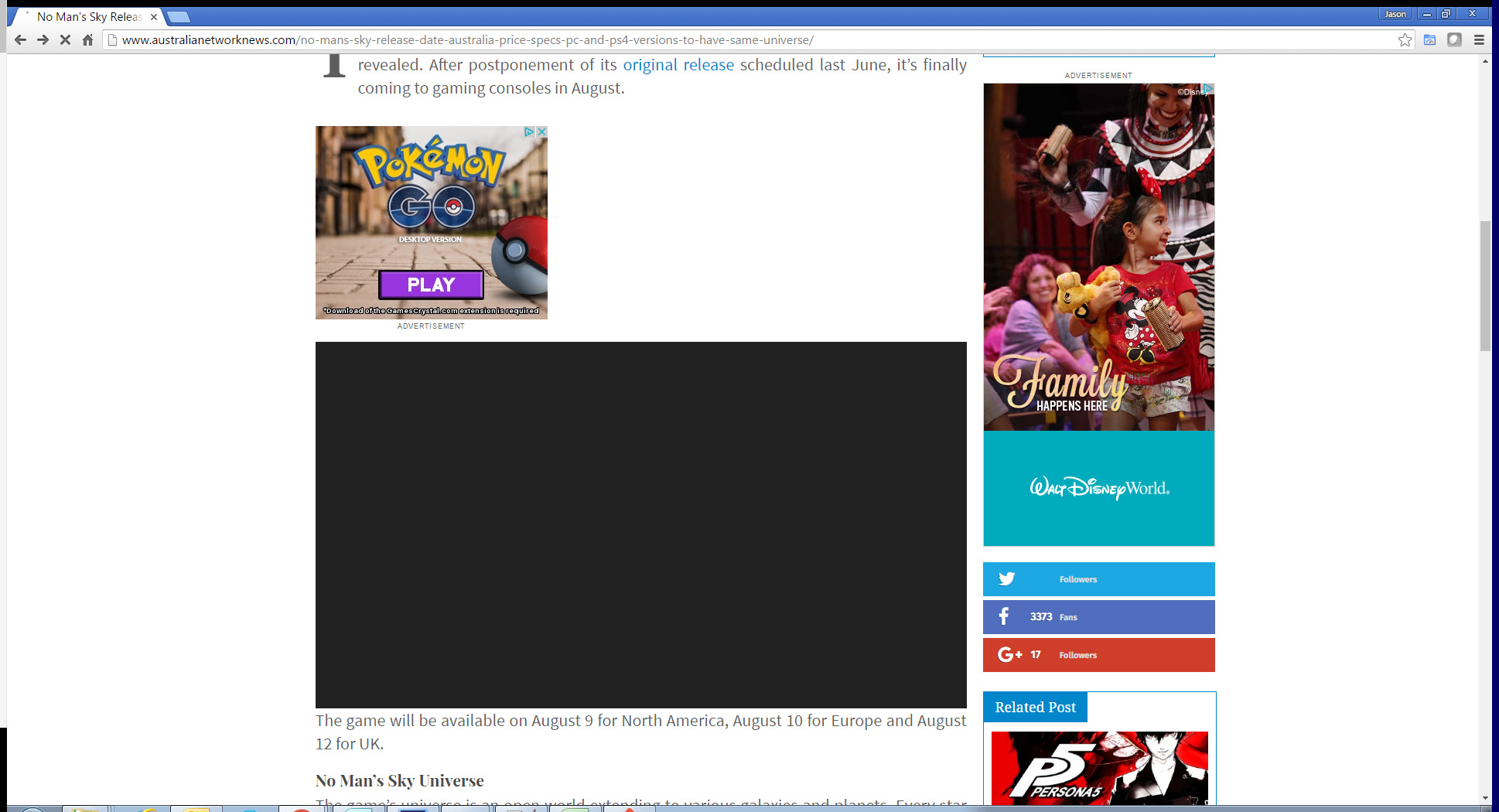Click the Google+ icon
Screen dimensions: 1499x812
pyautogui.click(x=1009, y=654)
